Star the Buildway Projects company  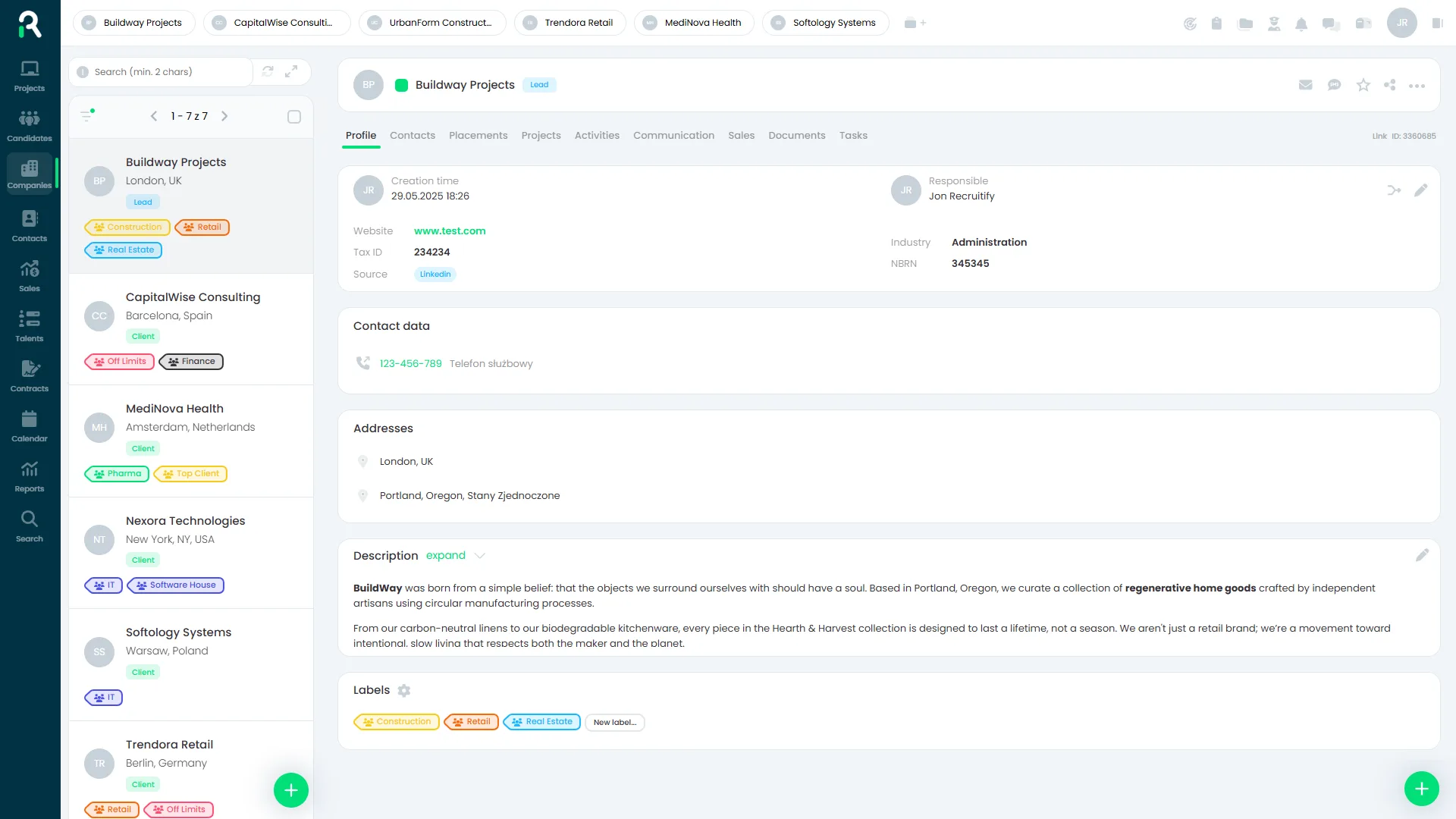pos(1363,85)
